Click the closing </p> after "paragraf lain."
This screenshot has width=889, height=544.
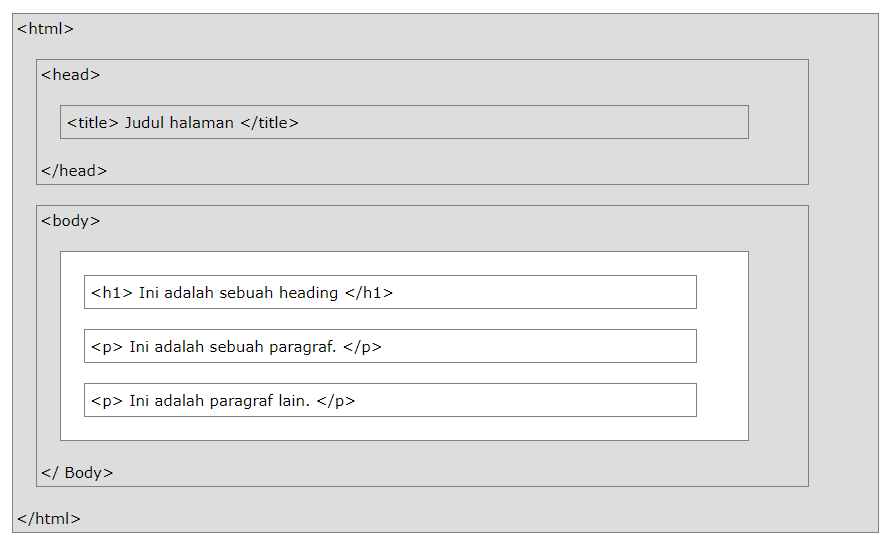coord(336,401)
